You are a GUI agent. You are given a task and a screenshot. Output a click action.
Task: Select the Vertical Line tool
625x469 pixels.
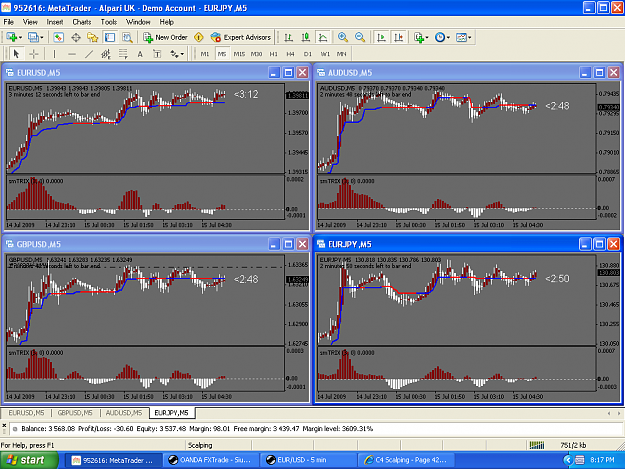pos(54,54)
